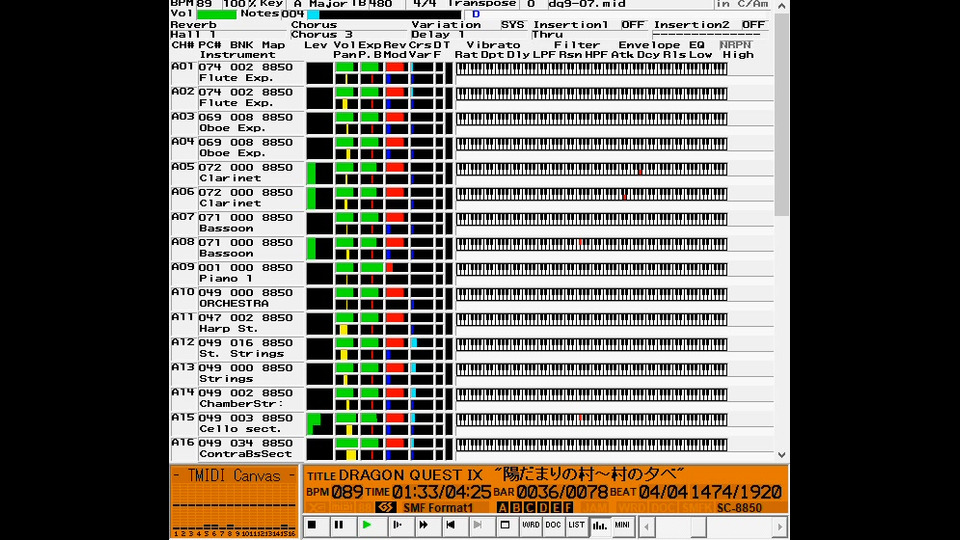This screenshot has height=540, width=960.
Task: Select port C indicator
Action: pos(529,508)
